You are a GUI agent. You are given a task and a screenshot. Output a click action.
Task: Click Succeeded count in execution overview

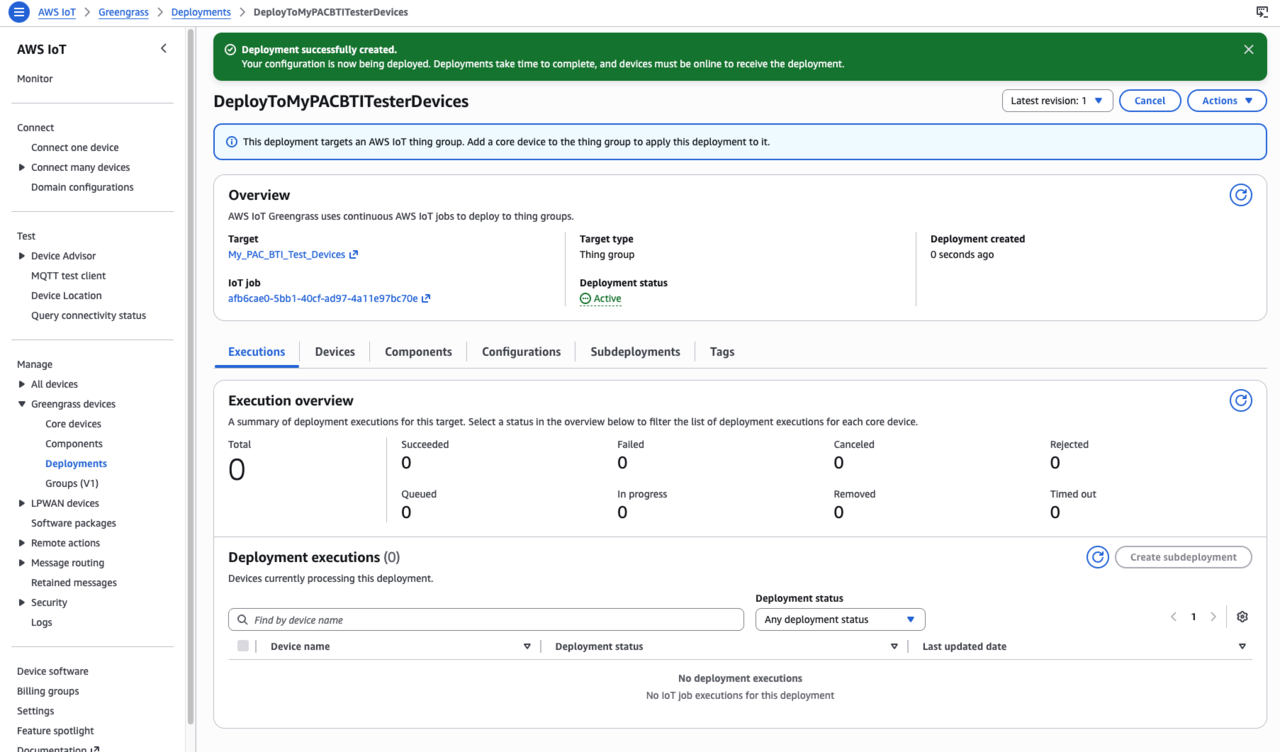coord(406,463)
